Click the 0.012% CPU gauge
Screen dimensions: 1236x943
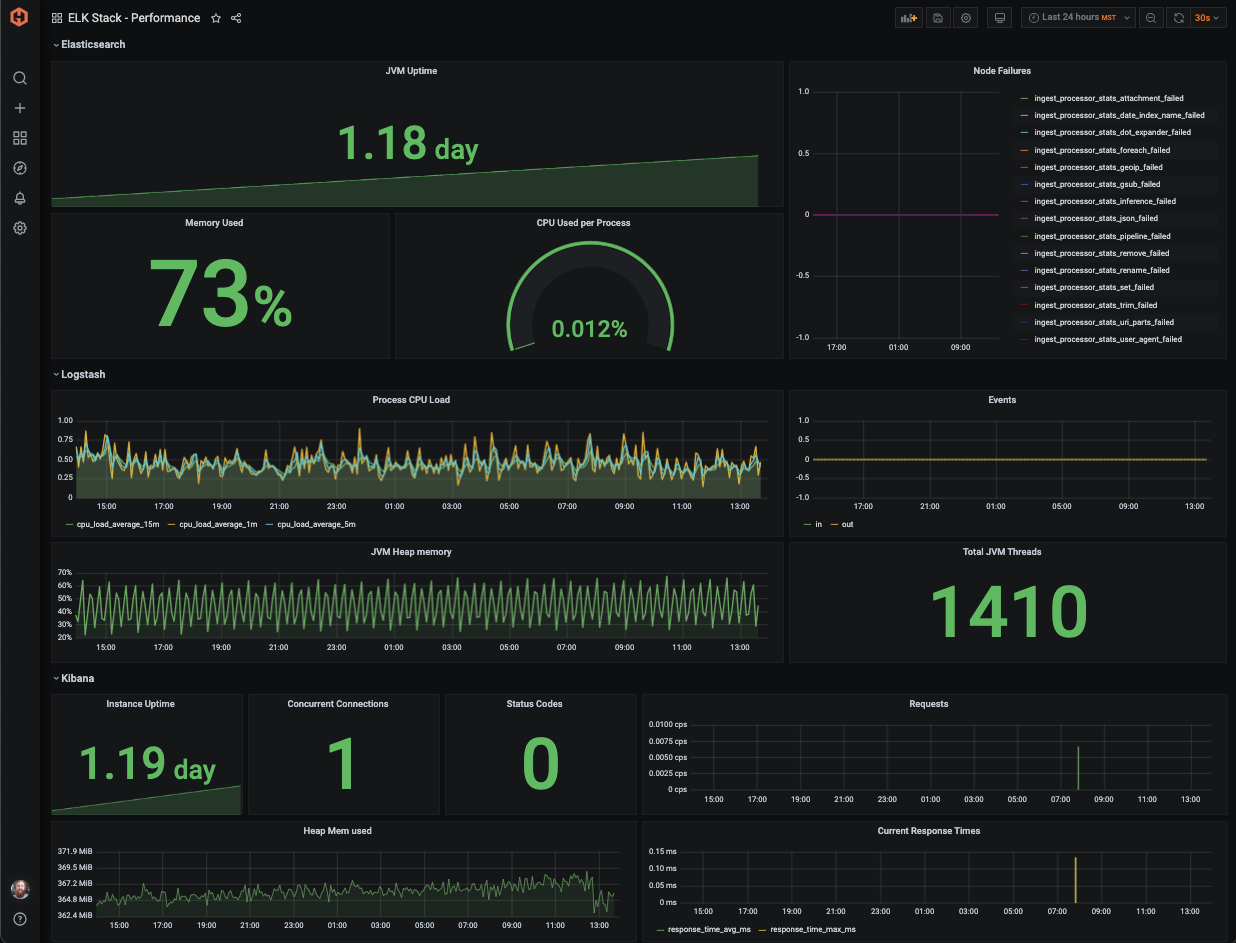point(589,329)
